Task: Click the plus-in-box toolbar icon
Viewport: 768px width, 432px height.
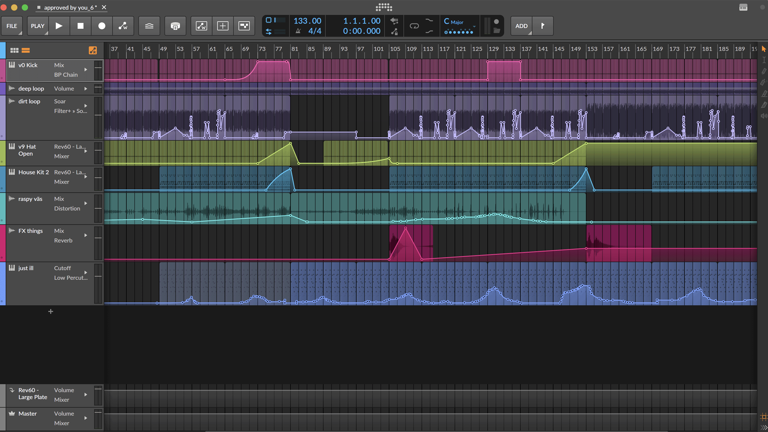Action: (223, 26)
